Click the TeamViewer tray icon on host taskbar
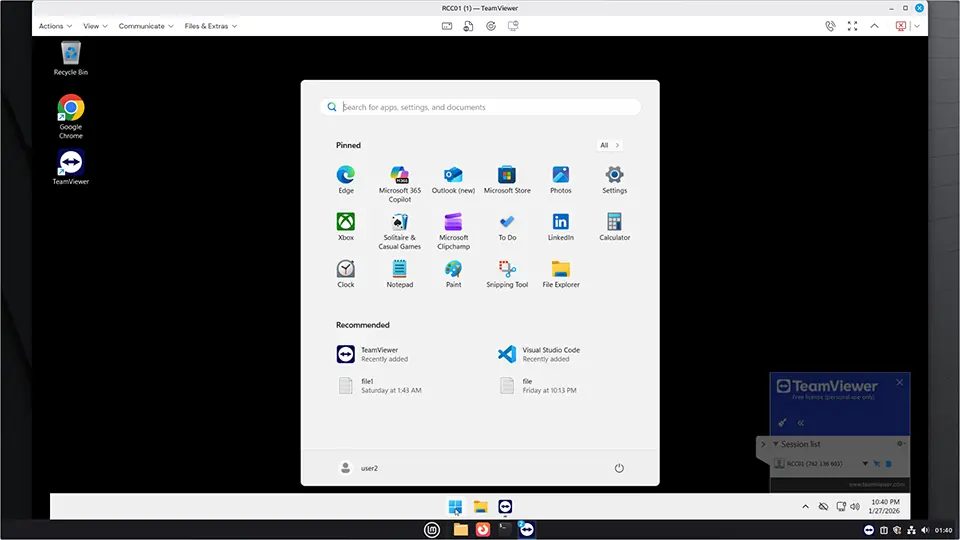This screenshot has height=540, width=960. tap(869, 530)
